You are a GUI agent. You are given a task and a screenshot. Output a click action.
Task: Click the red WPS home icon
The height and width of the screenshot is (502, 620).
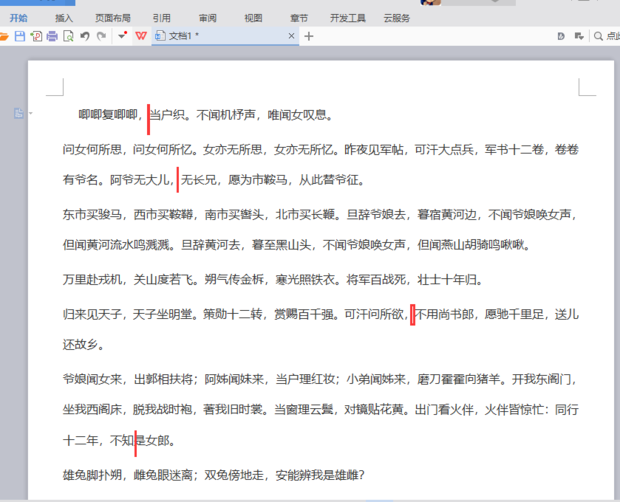tap(141, 36)
